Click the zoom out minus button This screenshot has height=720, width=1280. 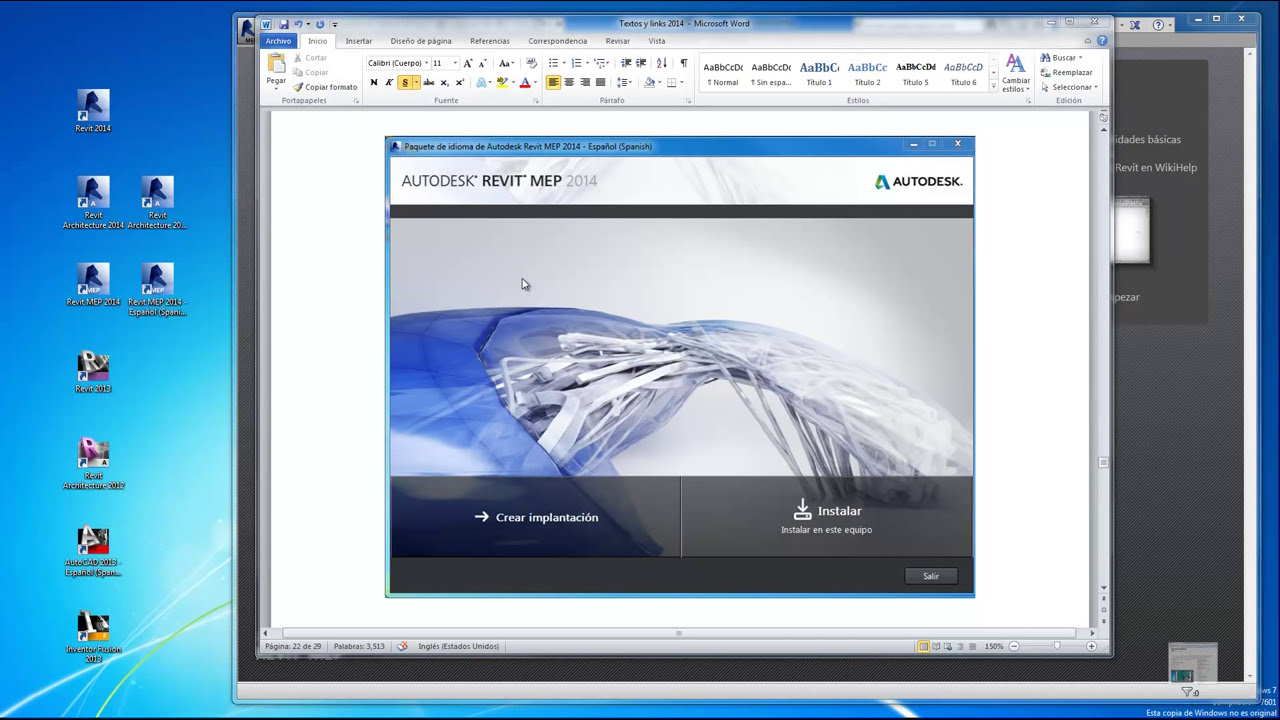[1014, 646]
